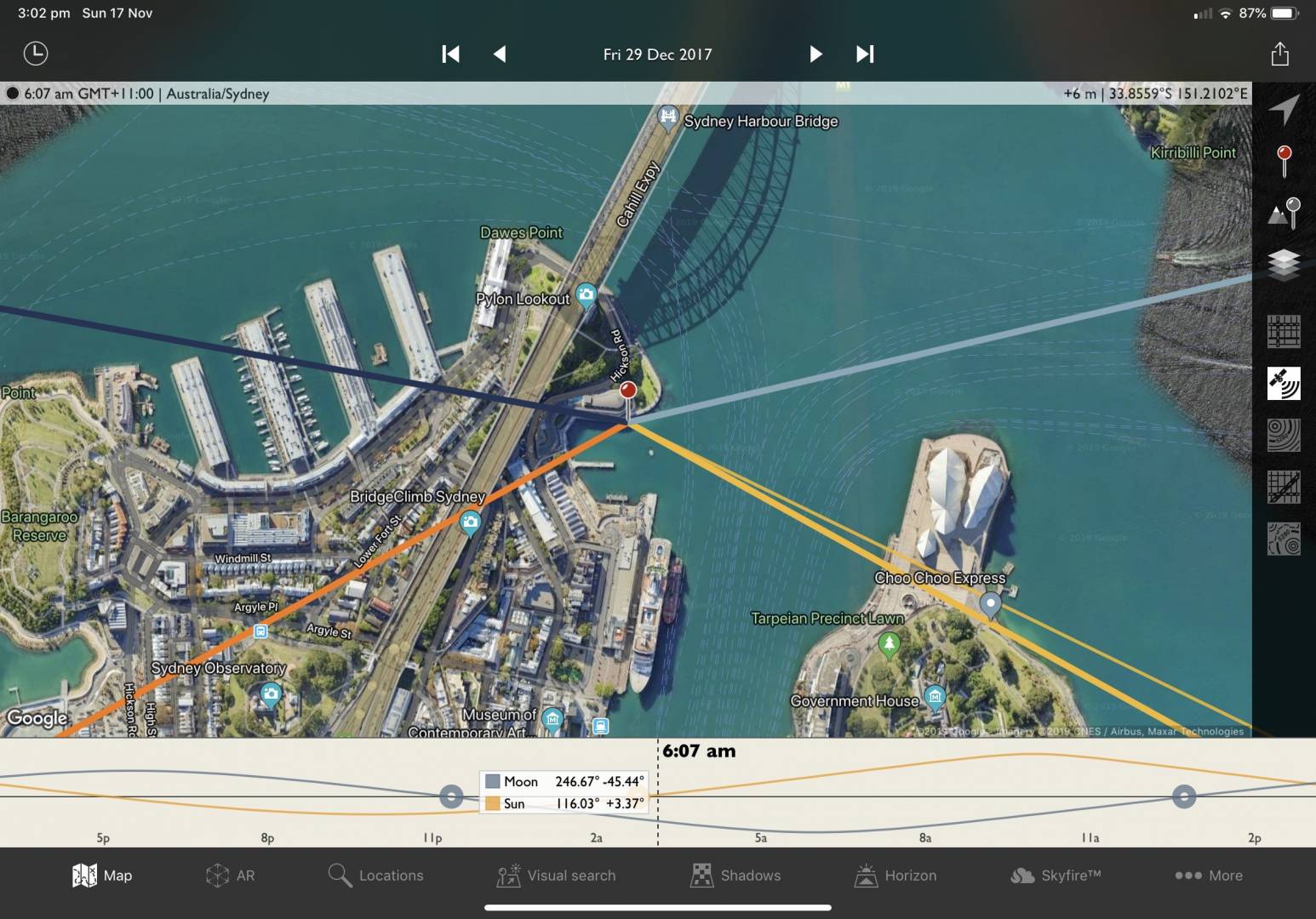Select the red pin on the map

[627, 391]
